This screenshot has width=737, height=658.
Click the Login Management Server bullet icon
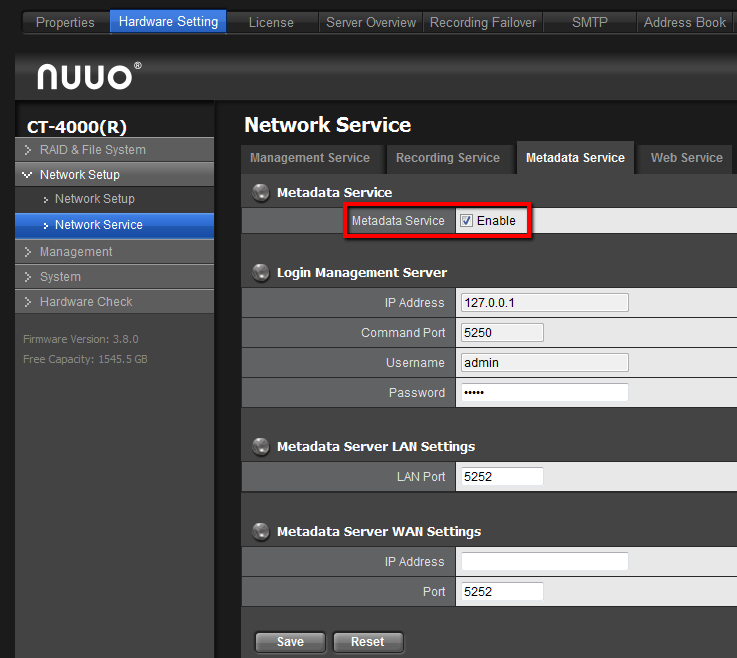[x=260, y=272]
